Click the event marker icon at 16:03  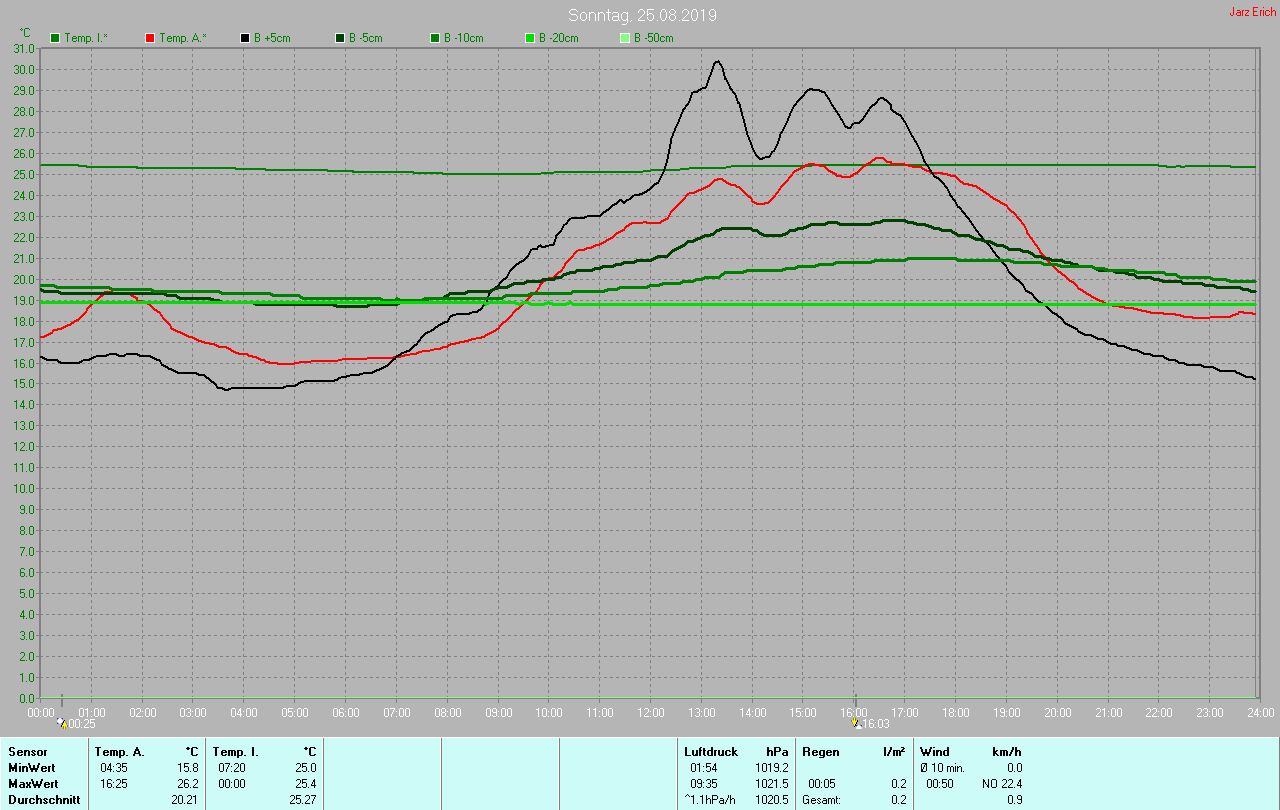tap(855, 722)
